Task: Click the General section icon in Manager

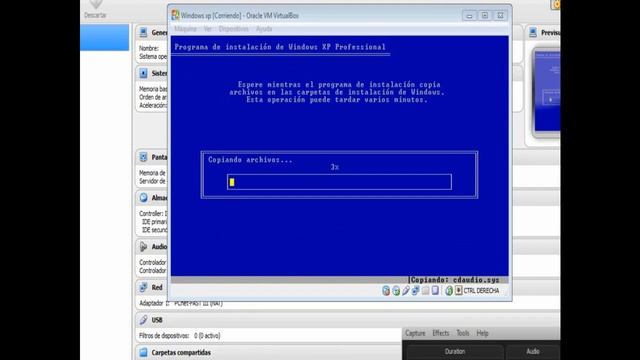Action: coord(143,32)
